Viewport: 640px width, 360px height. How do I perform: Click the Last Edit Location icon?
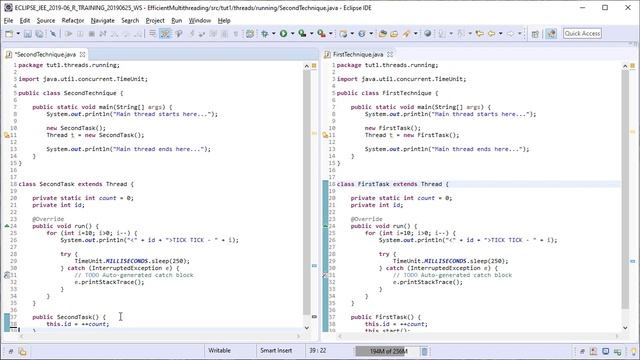480,34
